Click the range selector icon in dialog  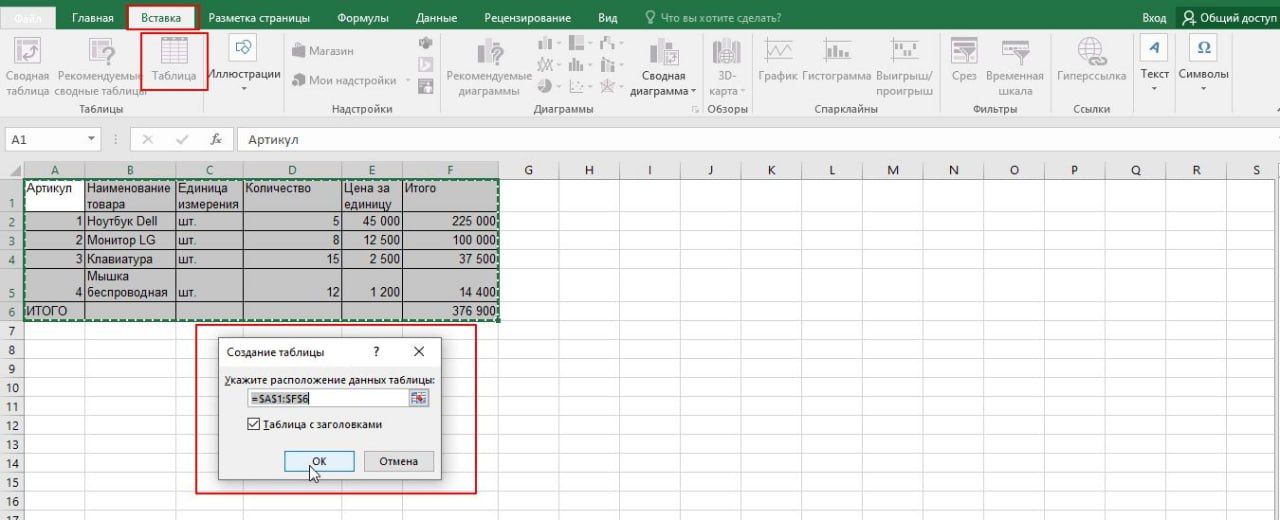tap(419, 398)
